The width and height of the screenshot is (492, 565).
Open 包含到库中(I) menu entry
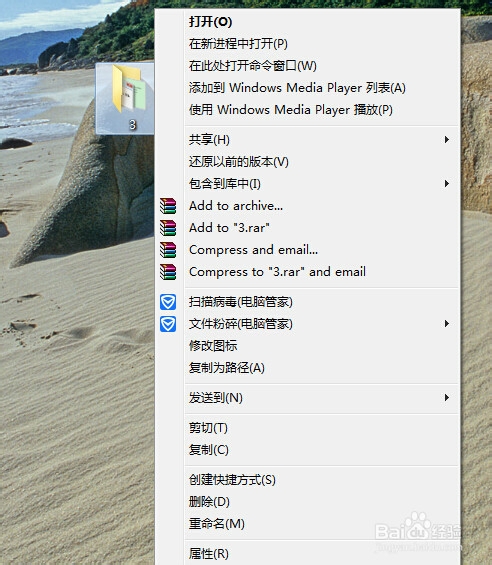pyautogui.click(x=308, y=184)
